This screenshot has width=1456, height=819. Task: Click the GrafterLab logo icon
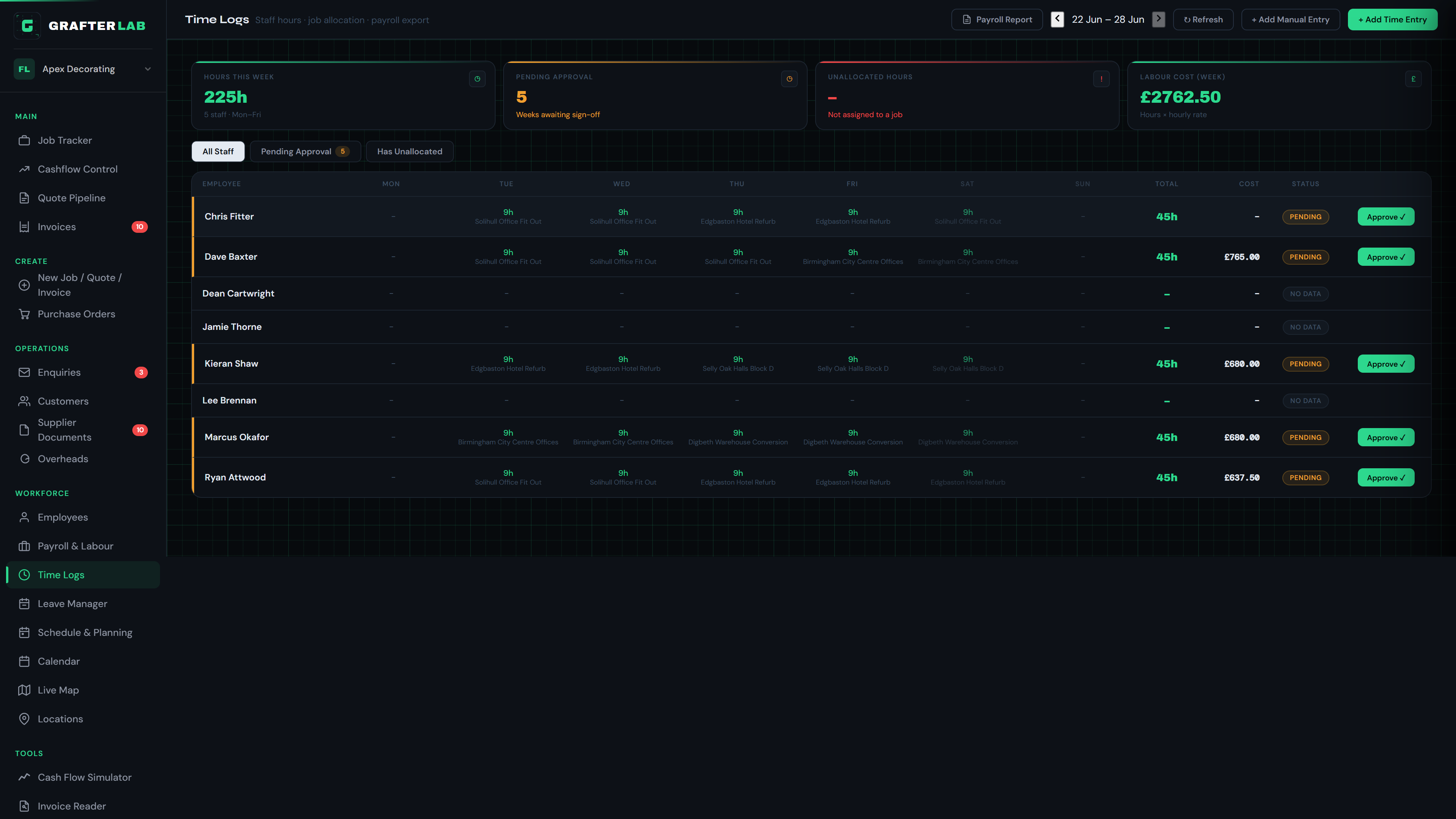27,25
